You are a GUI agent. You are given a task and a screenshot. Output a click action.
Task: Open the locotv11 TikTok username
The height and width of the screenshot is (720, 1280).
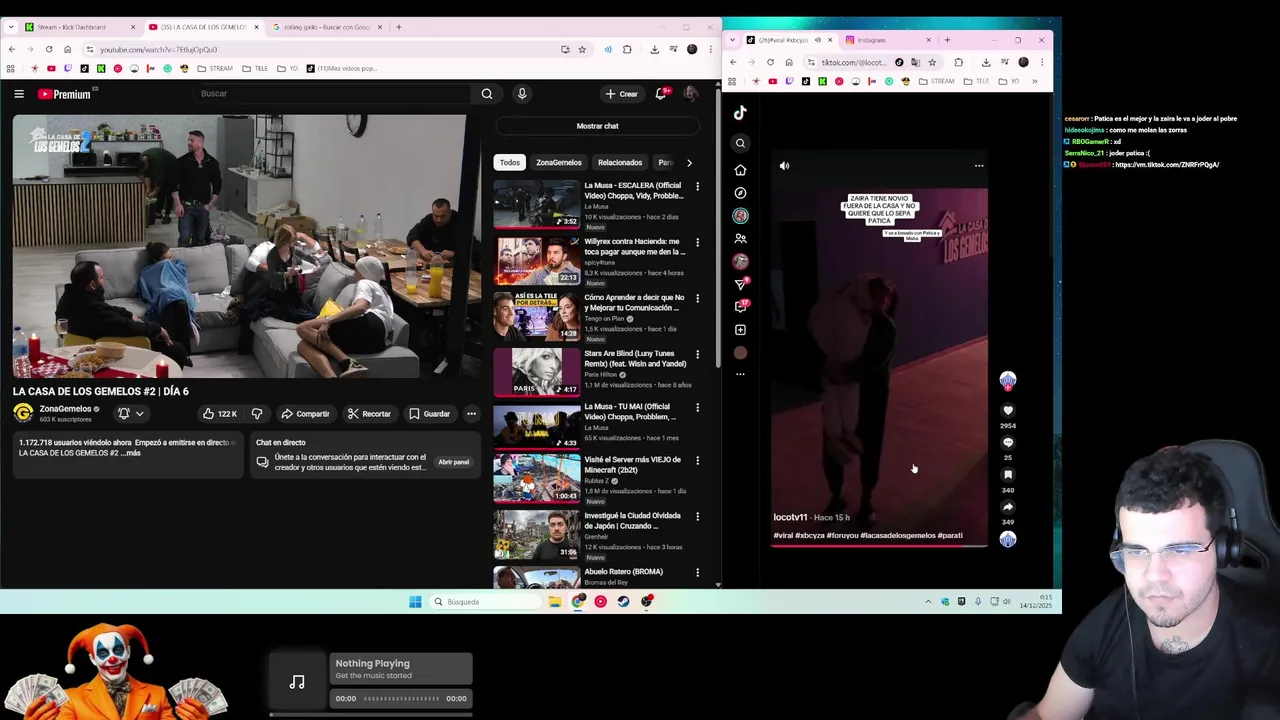coord(790,517)
